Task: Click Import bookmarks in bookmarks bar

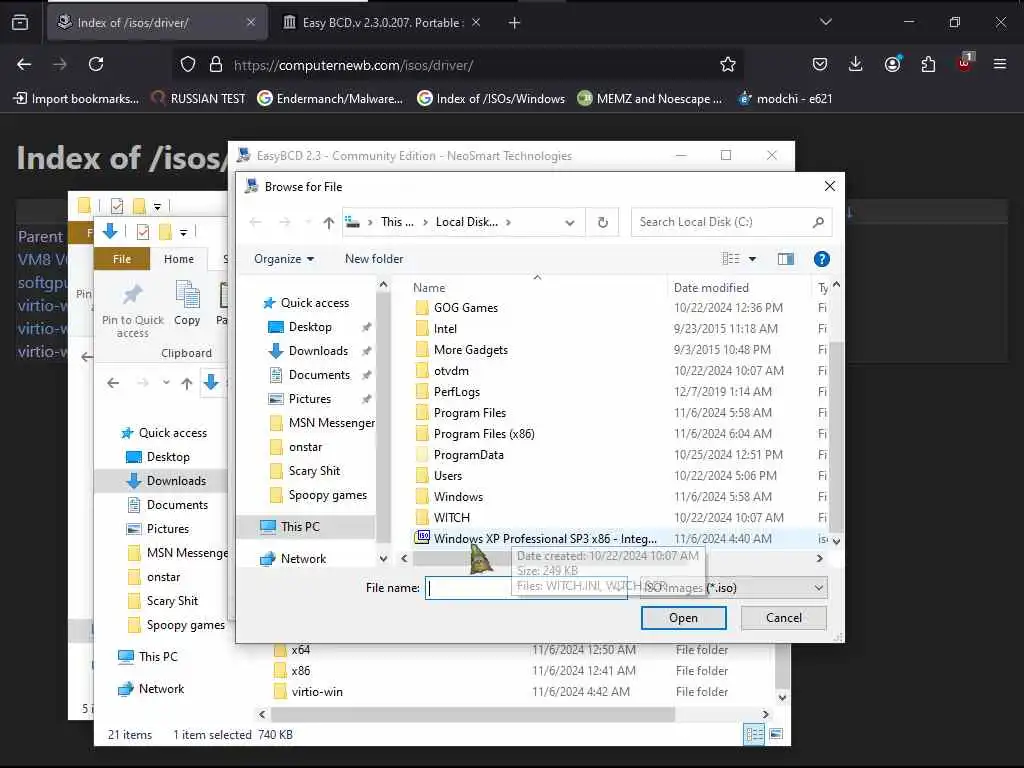Action: point(76,99)
